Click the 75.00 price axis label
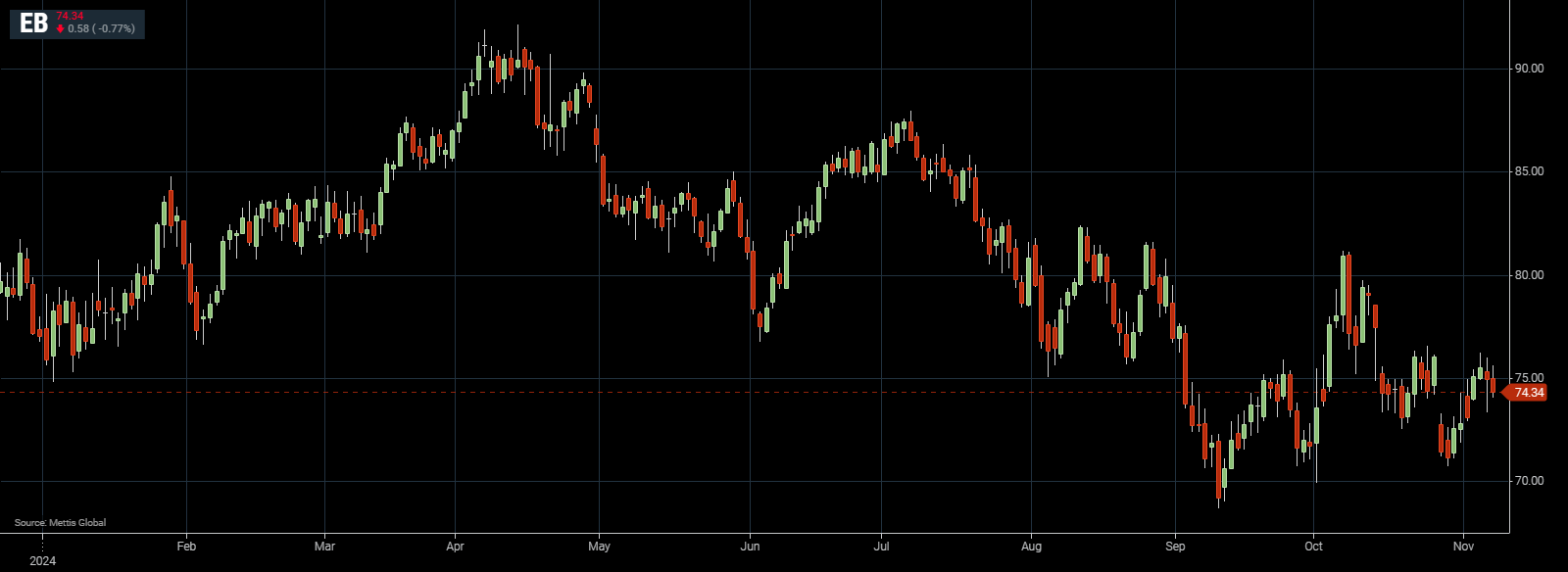This screenshot has width=1568, height=572. (x=1529, y=378)
